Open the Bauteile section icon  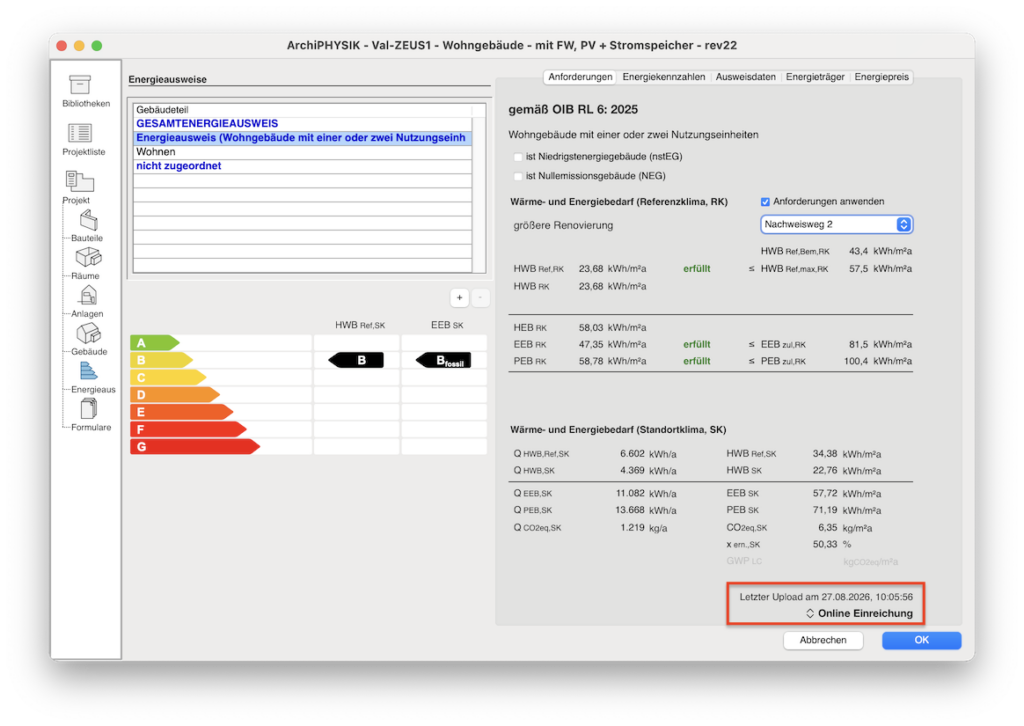(x=88, y=221)
